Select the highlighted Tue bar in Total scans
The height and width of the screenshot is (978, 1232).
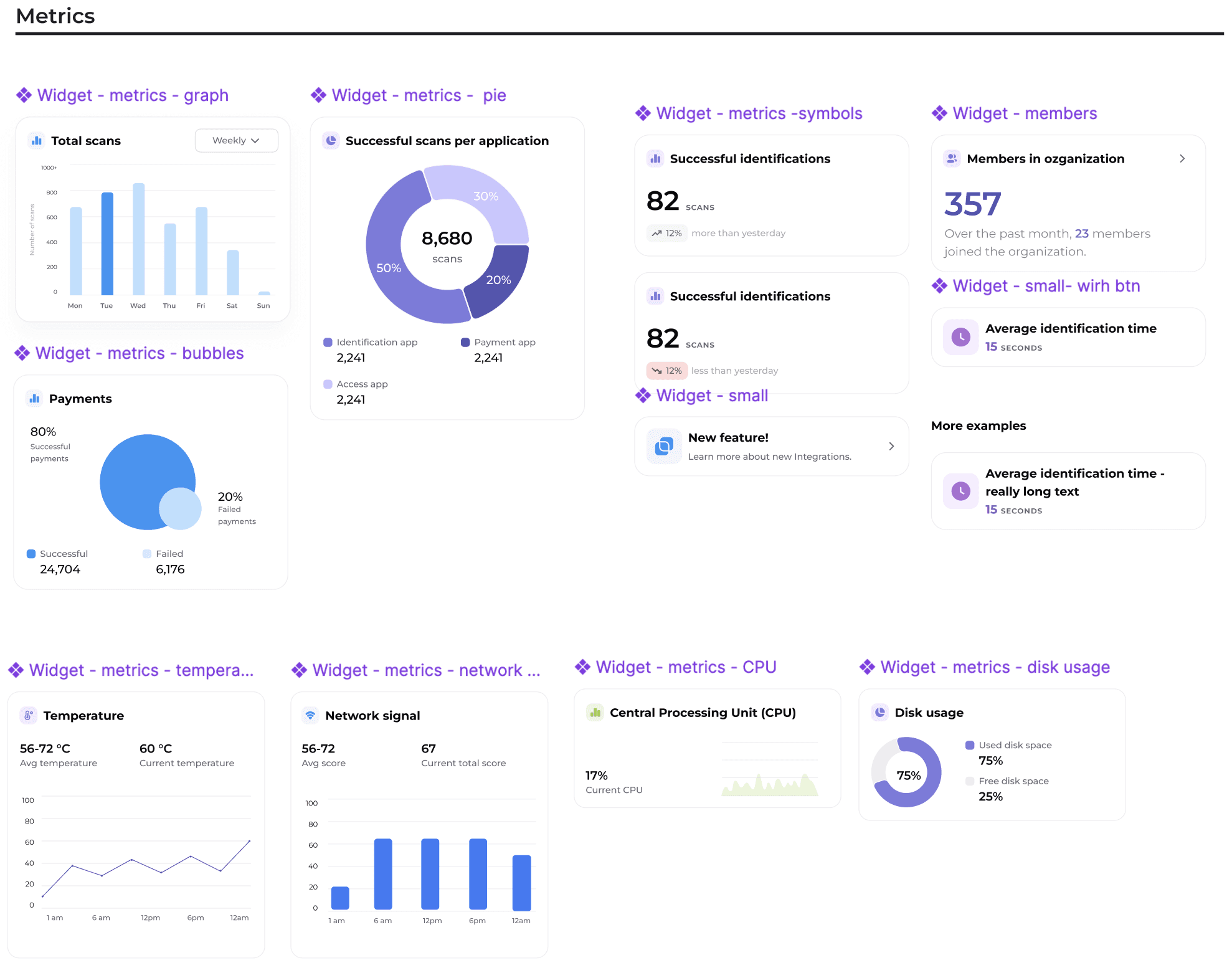point(107,244)
